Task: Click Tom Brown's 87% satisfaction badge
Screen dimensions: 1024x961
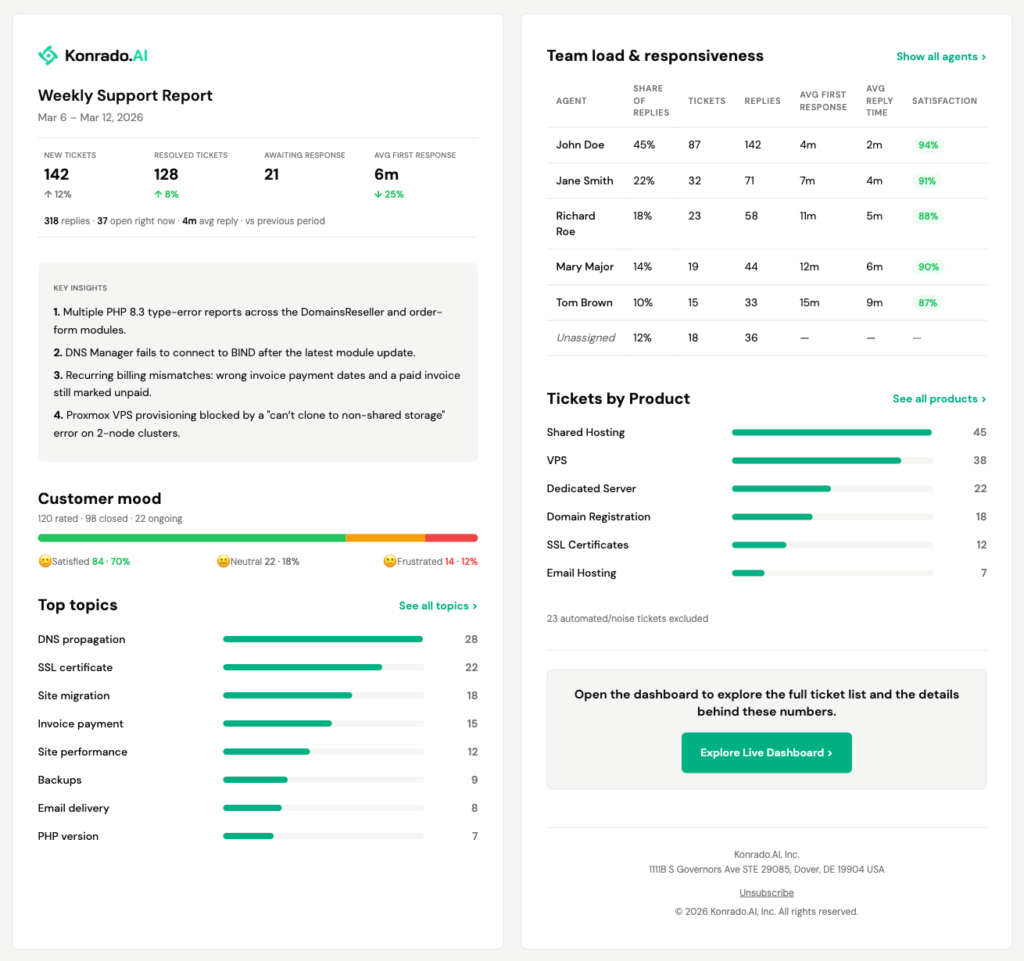Action: 927,303
